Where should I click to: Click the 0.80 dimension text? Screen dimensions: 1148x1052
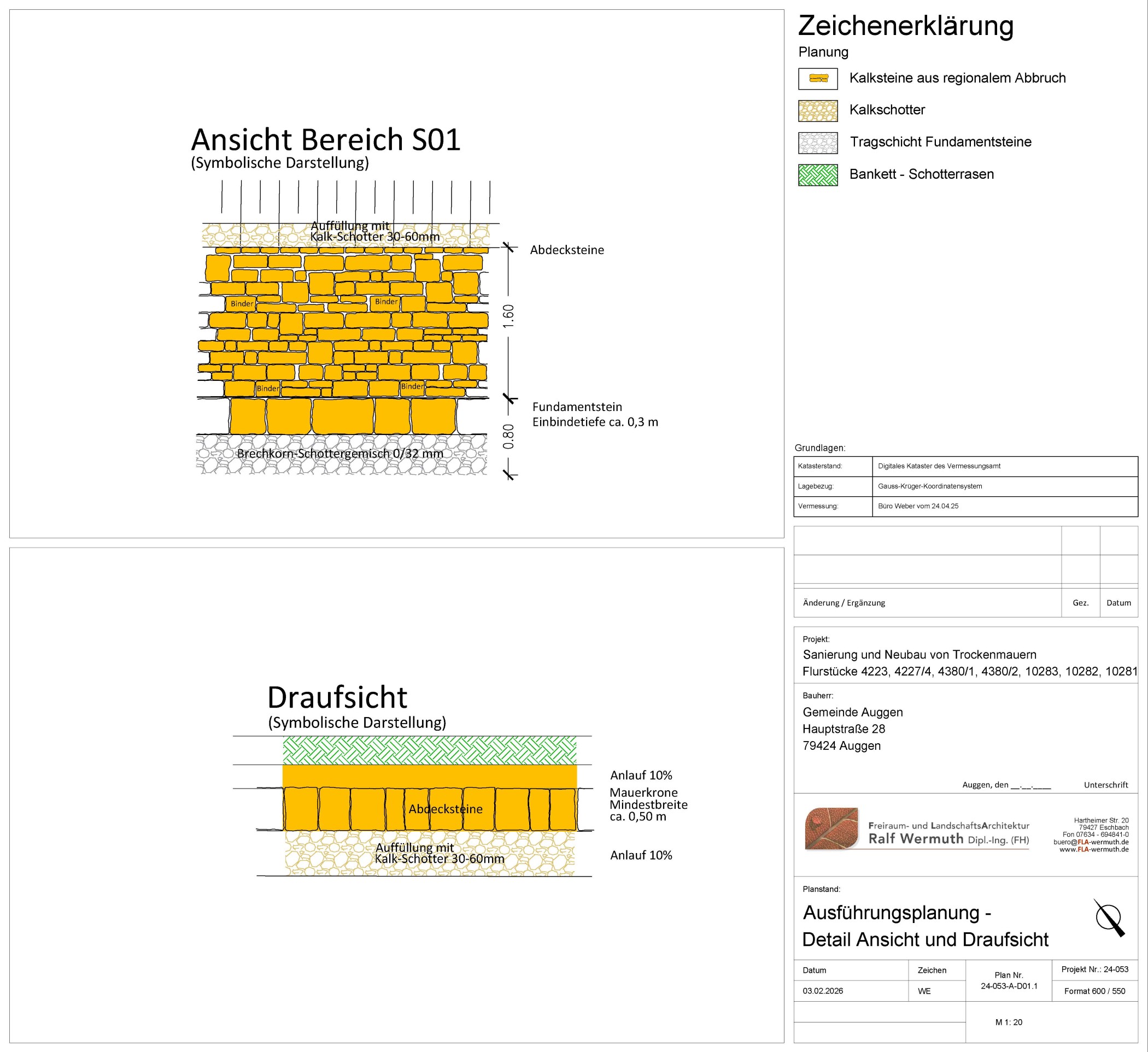[x=508, y=436]
